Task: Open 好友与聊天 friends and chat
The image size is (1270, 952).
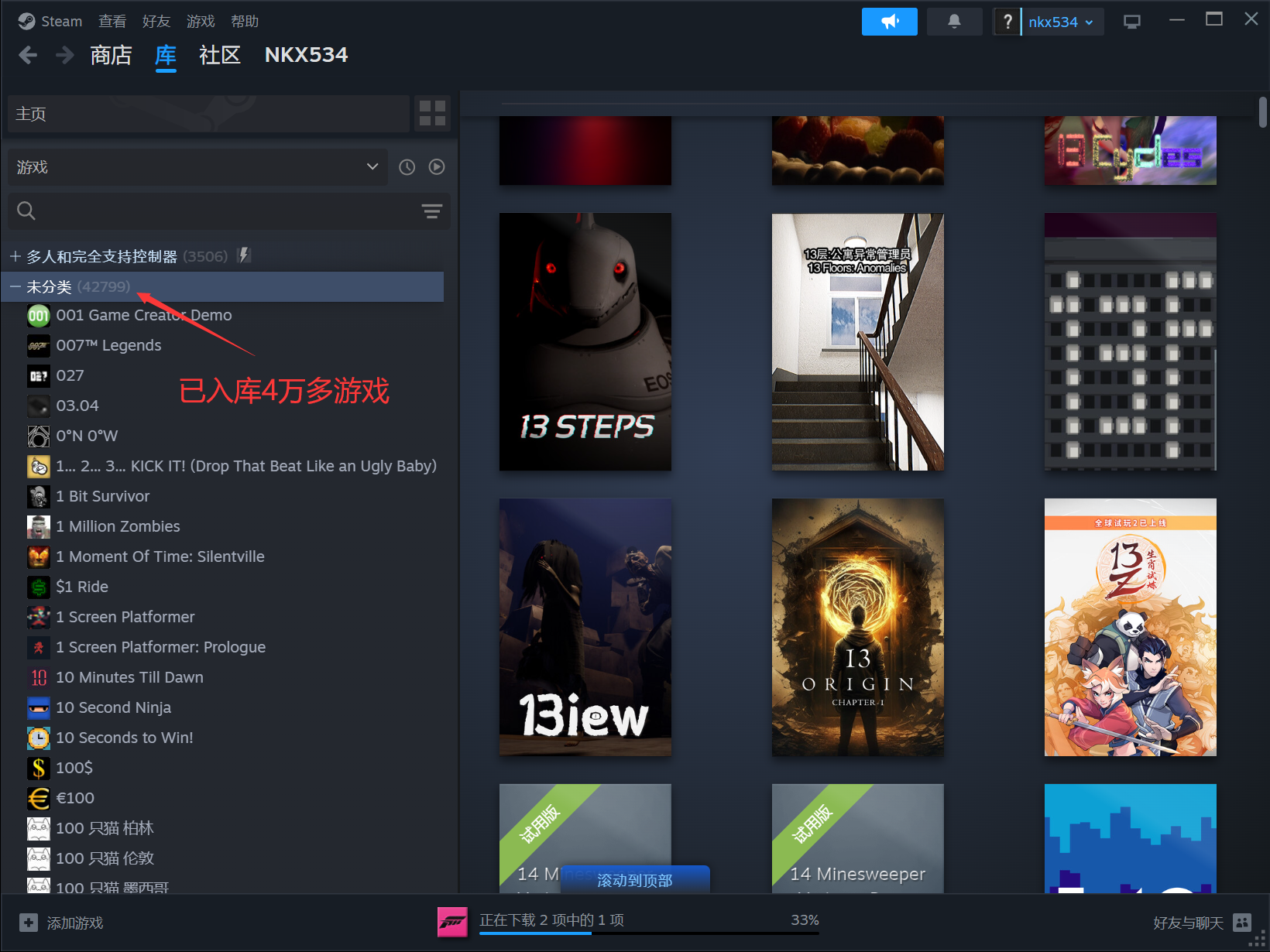Action: pyautogui.click(x=1202, y=923)
